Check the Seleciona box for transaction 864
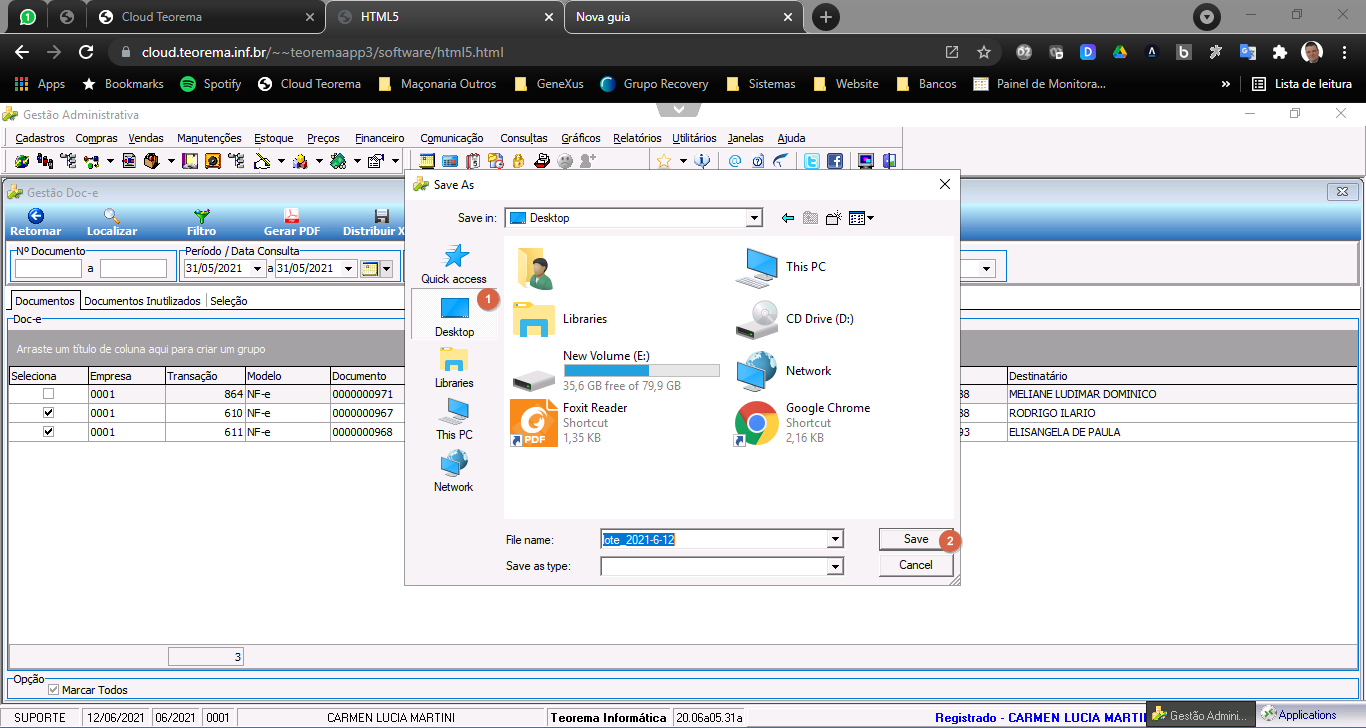Image resolution: width=1366 pixels, height=728 pixels. 48,394
